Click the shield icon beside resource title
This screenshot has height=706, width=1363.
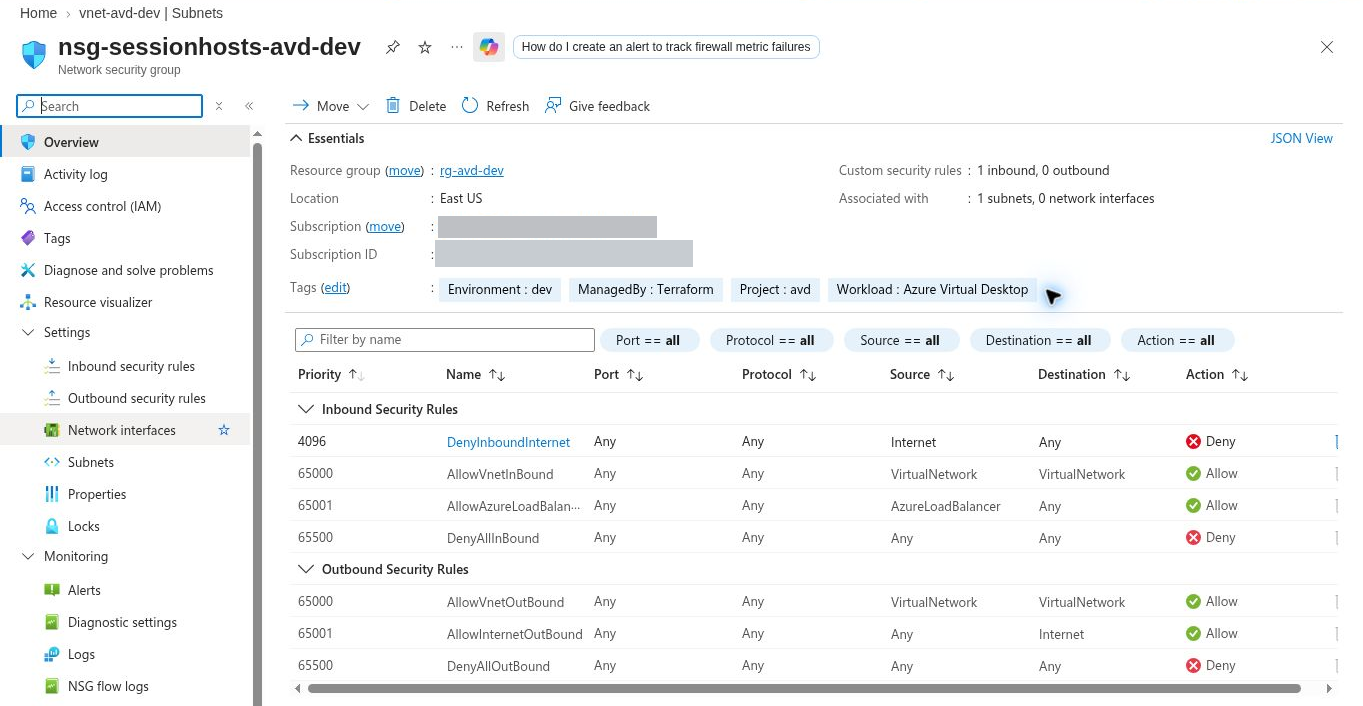click(x=34, y=54)
